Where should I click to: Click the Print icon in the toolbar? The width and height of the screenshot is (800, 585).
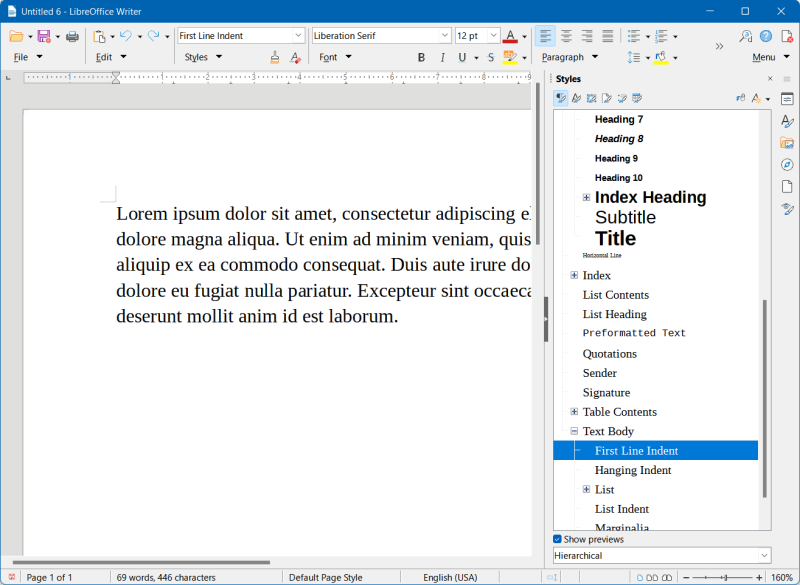(x=72, y=35)
